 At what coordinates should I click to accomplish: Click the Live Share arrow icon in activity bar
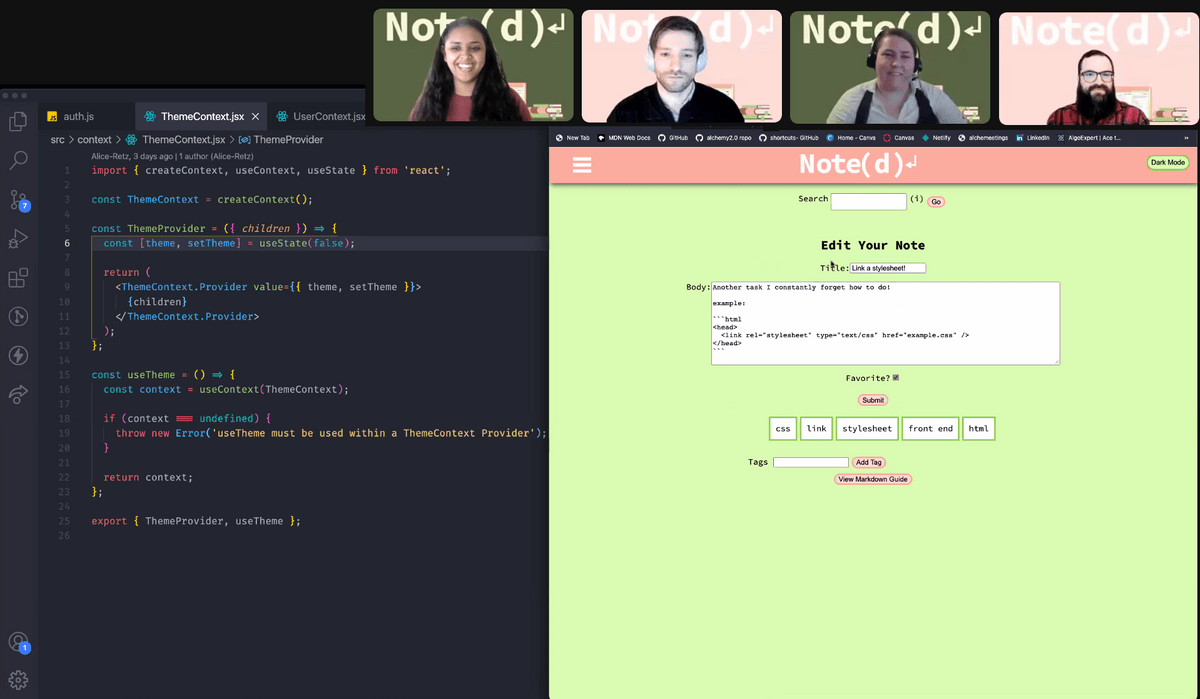coord(18,394)
